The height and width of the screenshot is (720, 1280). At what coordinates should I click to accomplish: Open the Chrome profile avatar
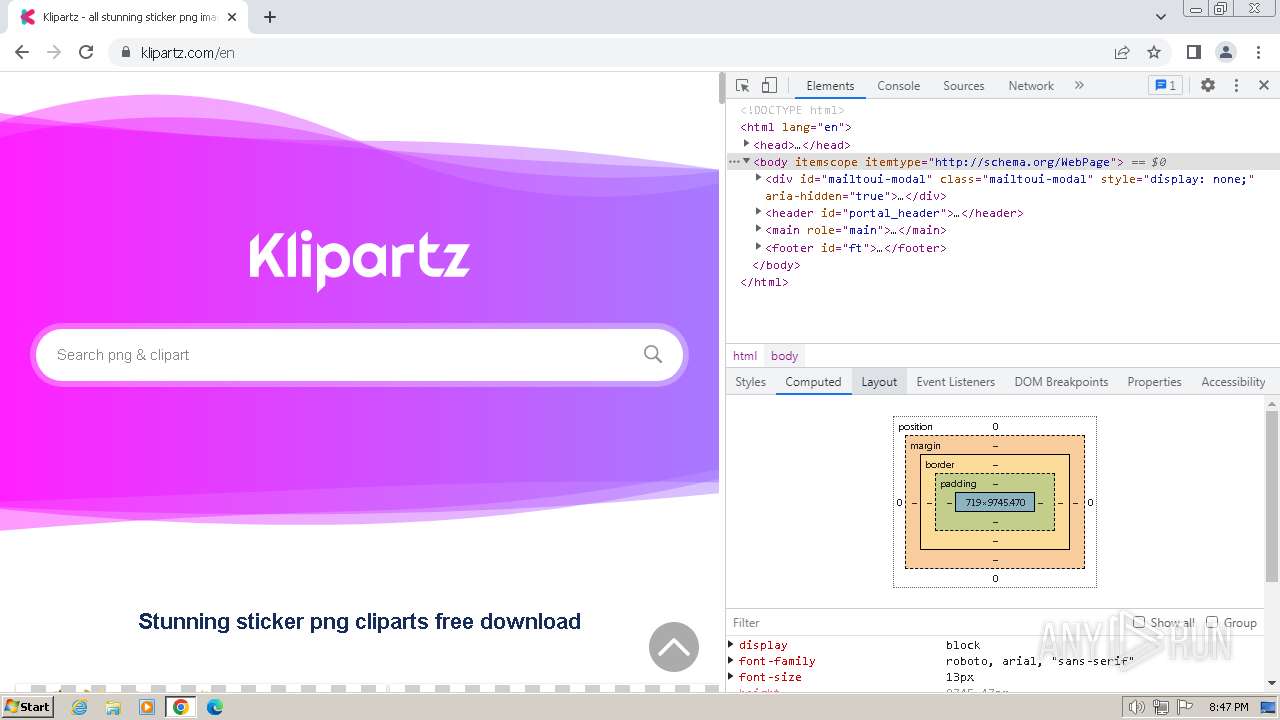click(x=1226, y=52)
